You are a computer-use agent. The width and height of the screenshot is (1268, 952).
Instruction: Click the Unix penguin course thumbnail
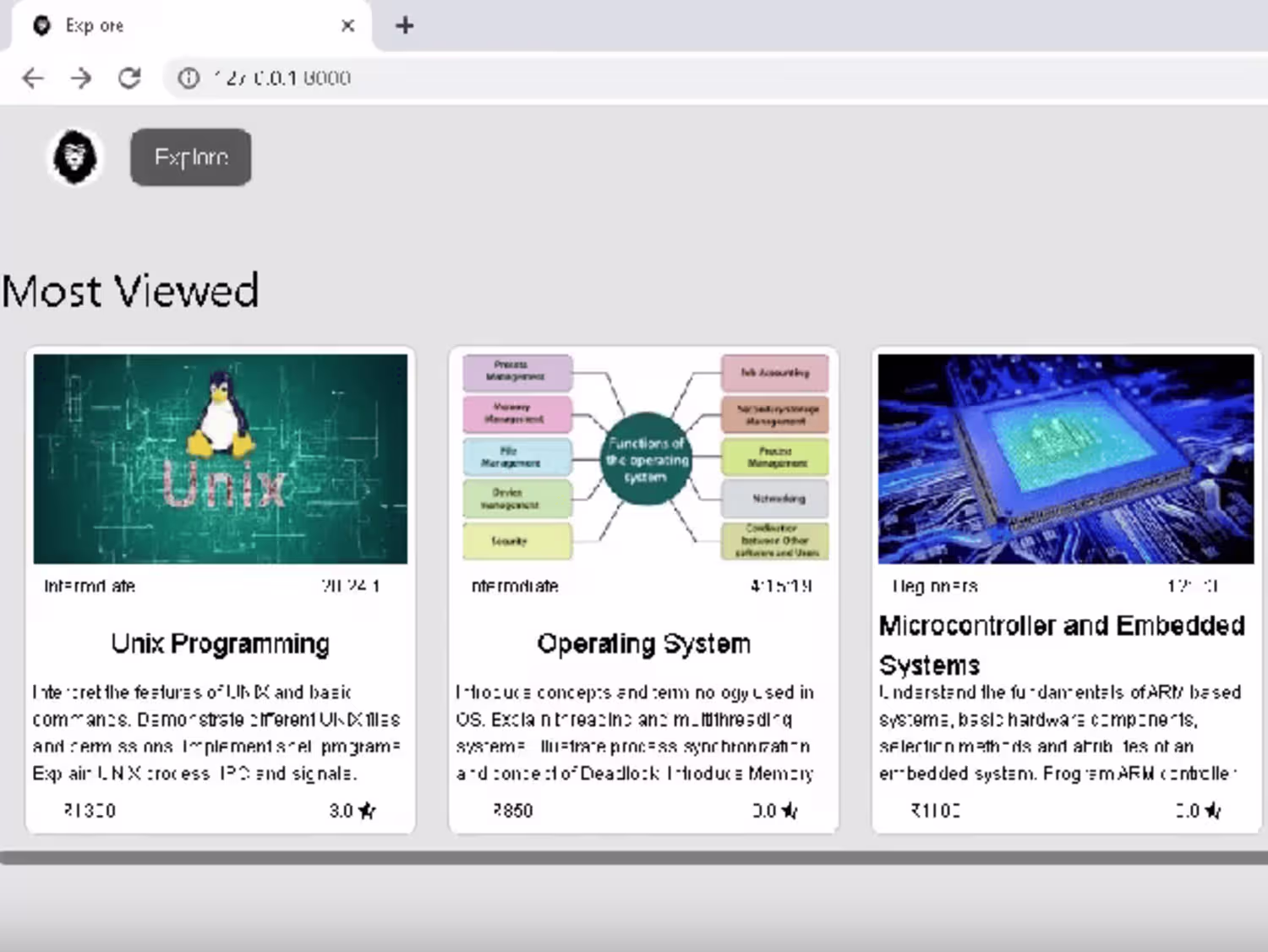pos(221,459)
